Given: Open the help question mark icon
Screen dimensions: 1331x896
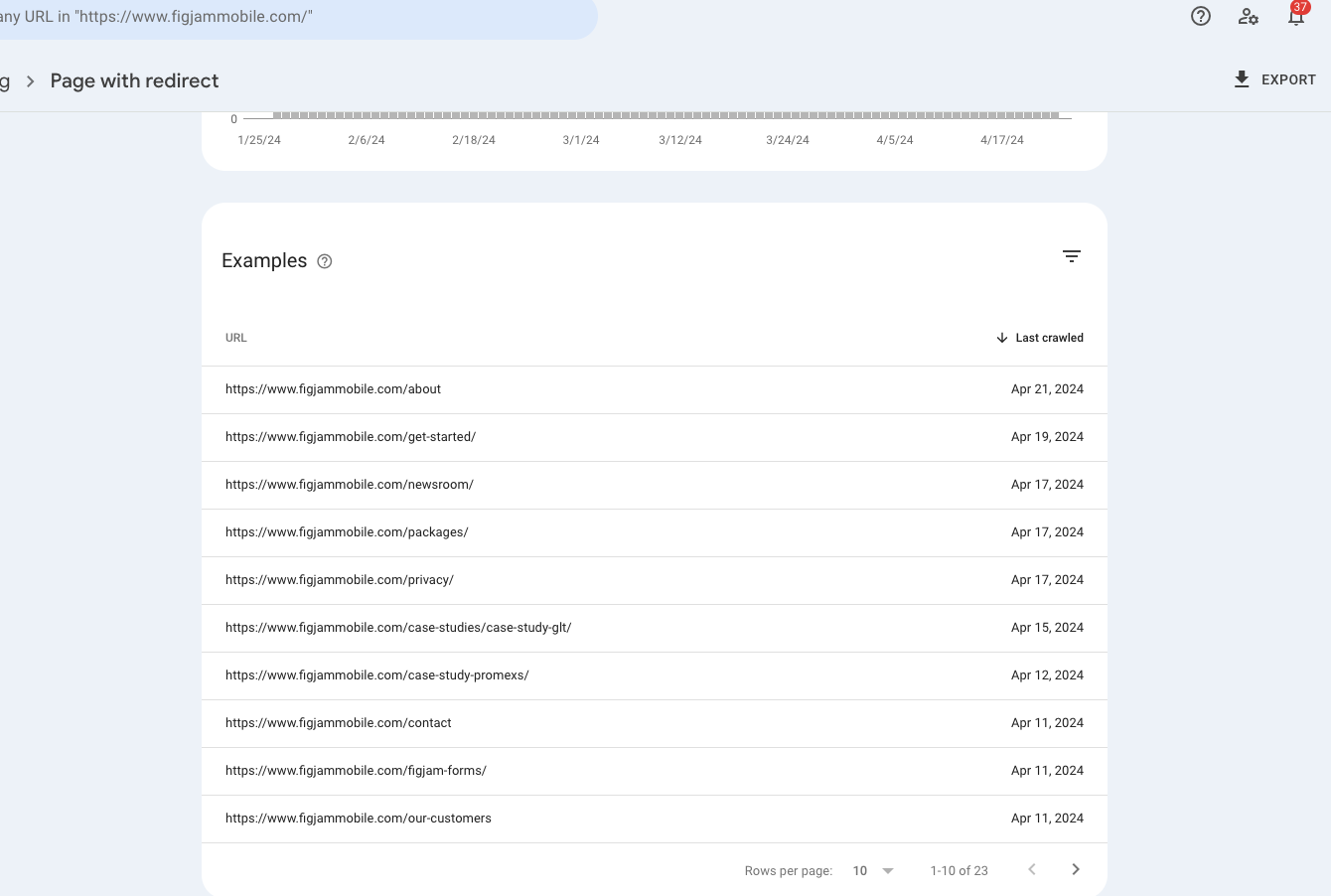Looking at the screenshot, I should point(1201,16).
